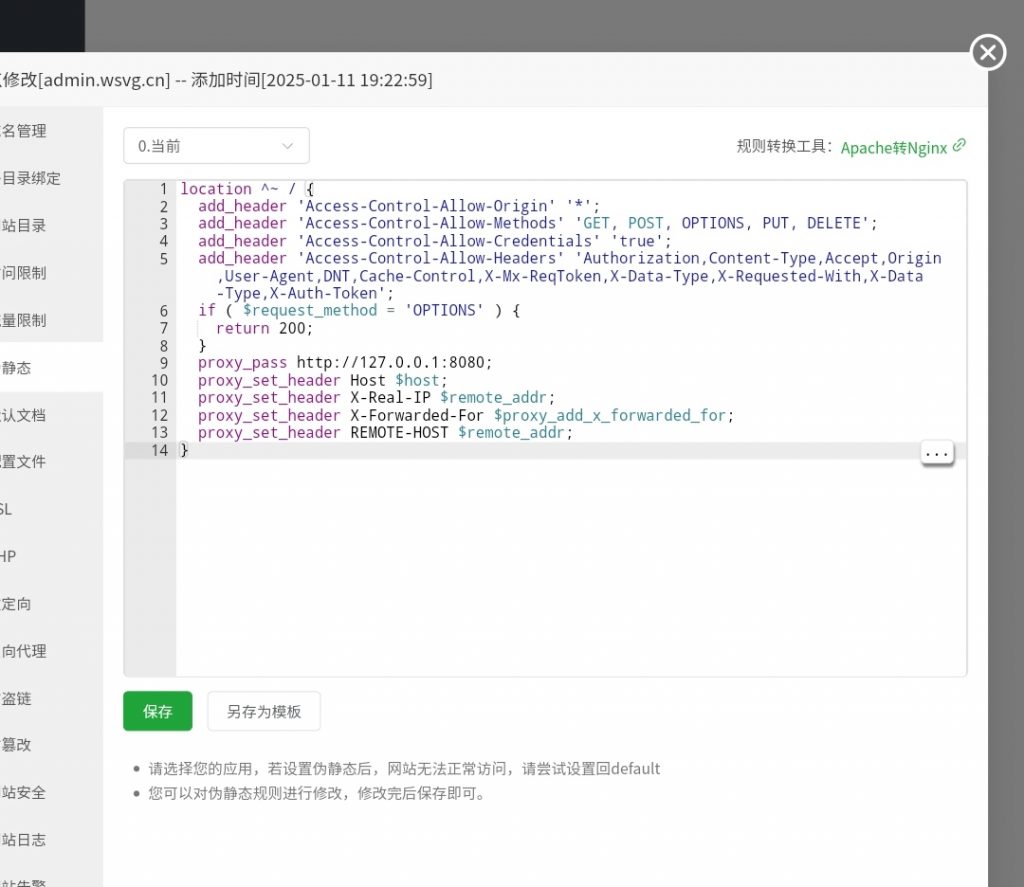Open the Apache转Nginx rule conversion tool
The image size is (1024, 887).
[x=893, y=147]
